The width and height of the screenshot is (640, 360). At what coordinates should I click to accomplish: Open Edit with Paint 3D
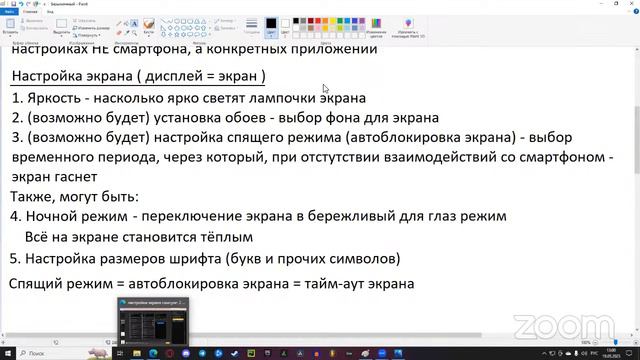(408, 28)
